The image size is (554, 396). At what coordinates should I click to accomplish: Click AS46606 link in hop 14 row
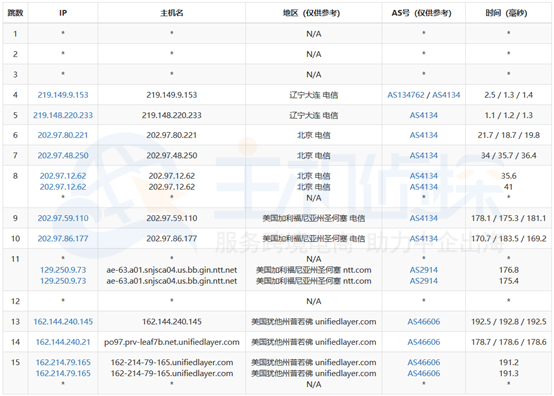[424, 342]
